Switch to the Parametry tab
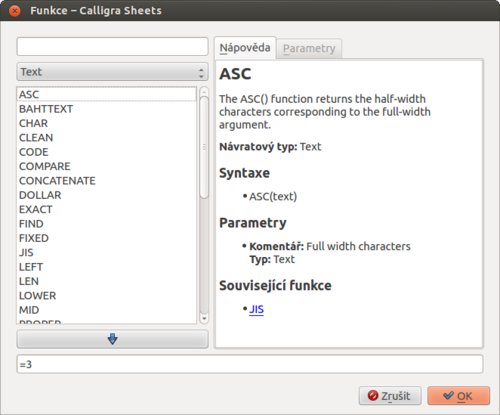Screen dimensions: 500x415 tap(309, 49)
